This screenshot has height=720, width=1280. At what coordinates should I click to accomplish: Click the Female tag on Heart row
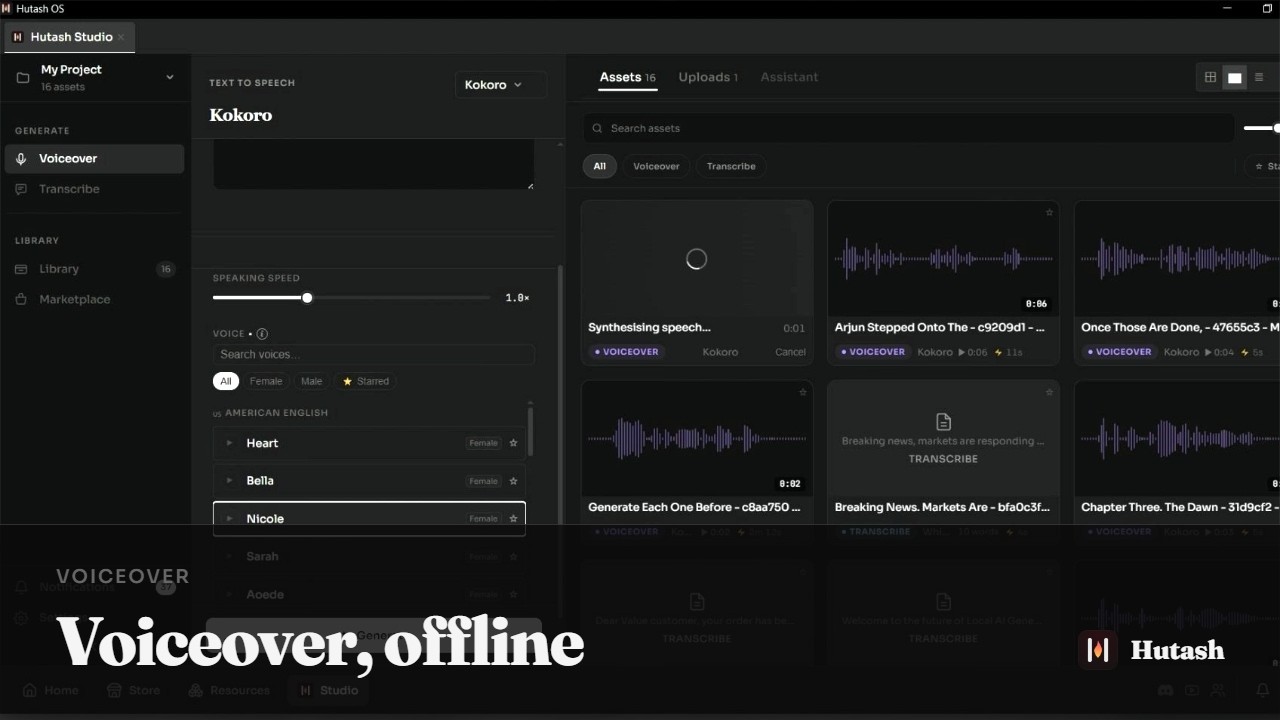pyautogui.click(x=483, y=443)
